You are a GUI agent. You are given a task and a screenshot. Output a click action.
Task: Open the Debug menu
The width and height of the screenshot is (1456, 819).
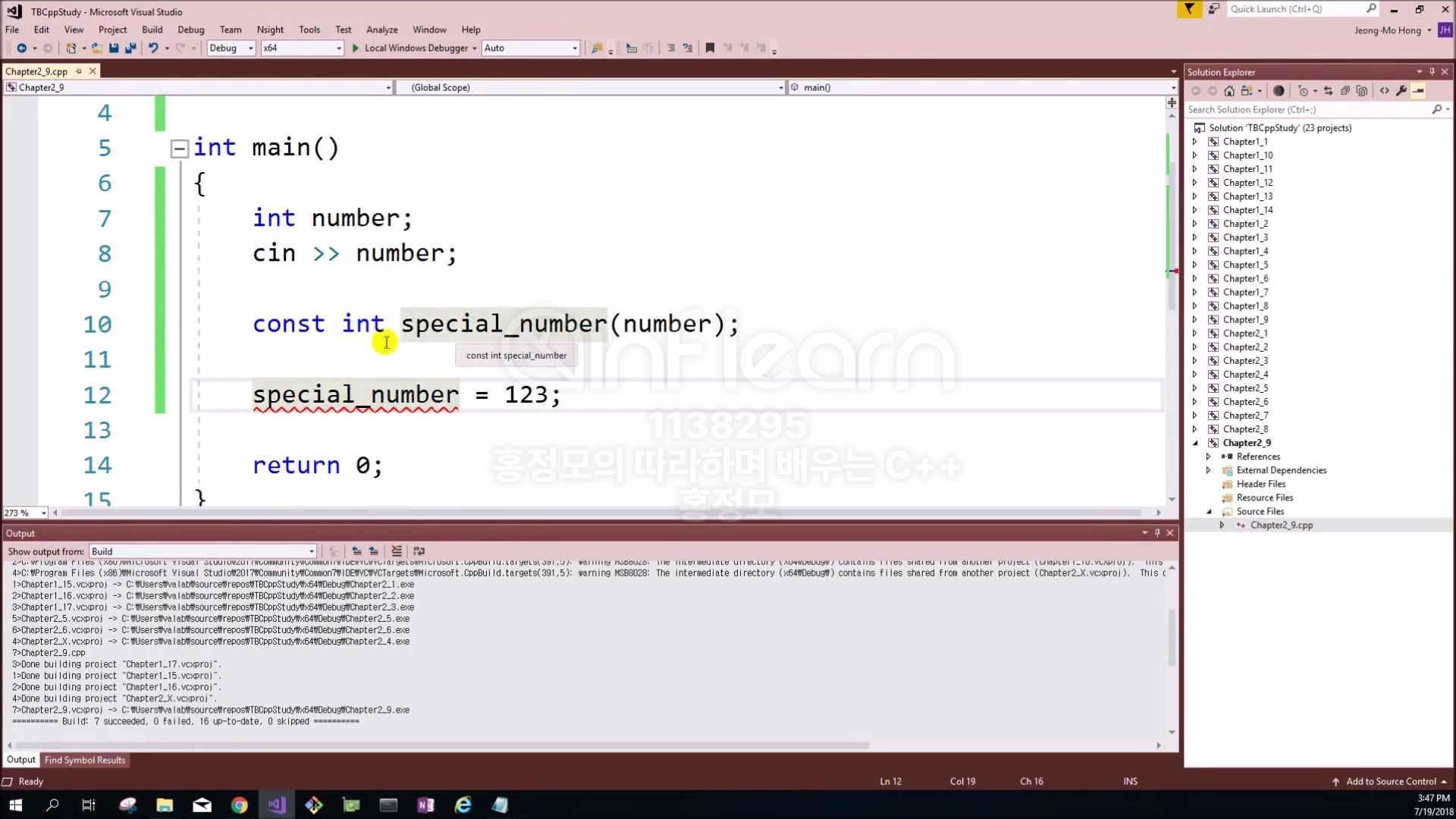coord(191,30)
